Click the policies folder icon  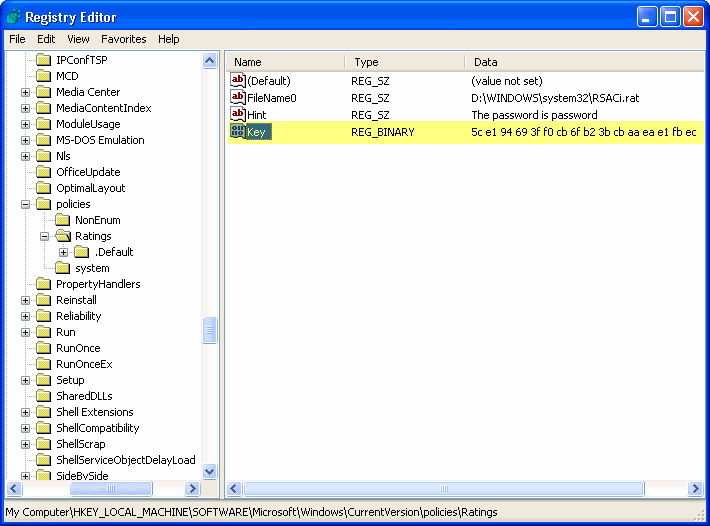pyautogui.click(x=43, y=204)
